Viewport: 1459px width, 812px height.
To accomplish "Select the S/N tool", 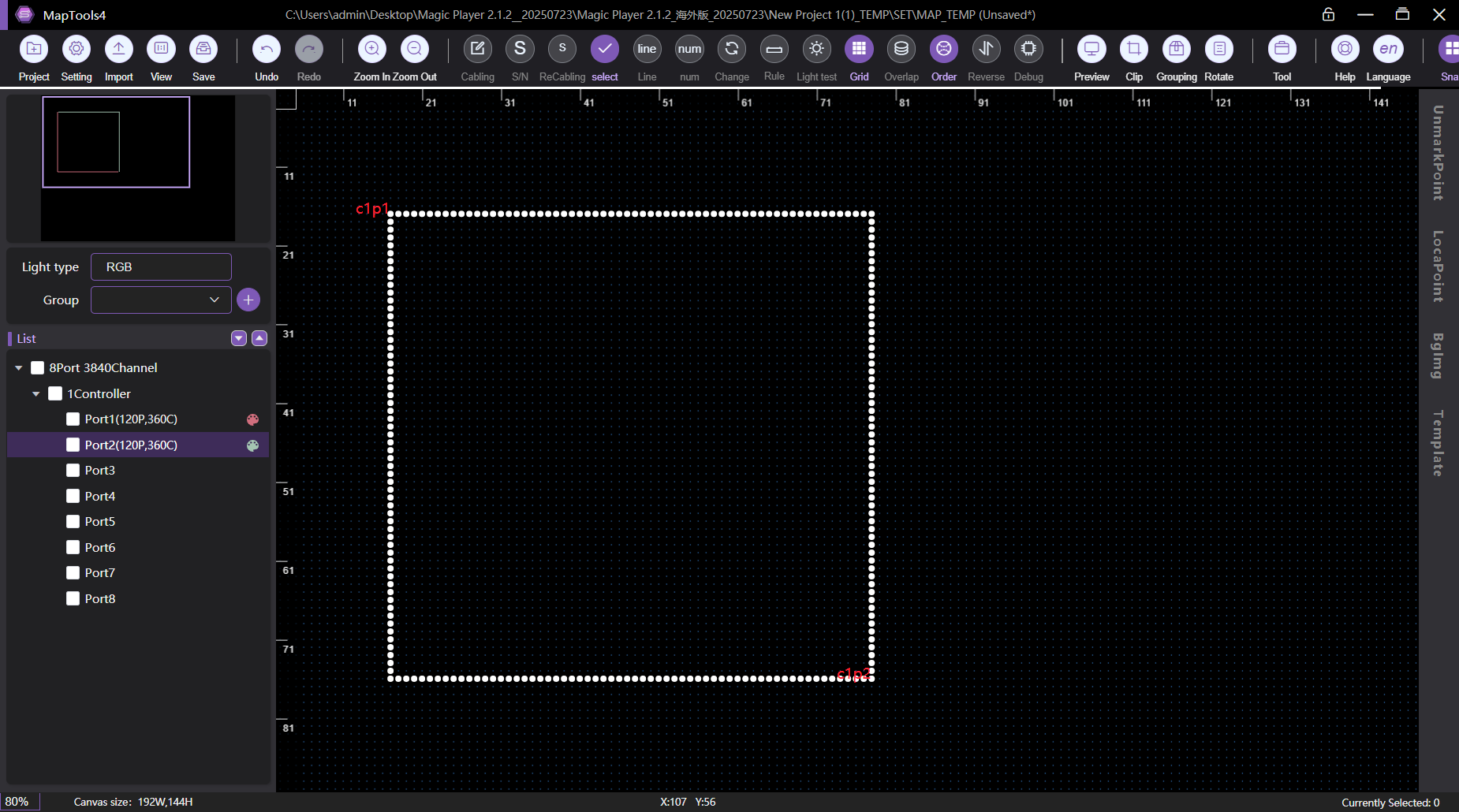I will [x=520, y=49].
